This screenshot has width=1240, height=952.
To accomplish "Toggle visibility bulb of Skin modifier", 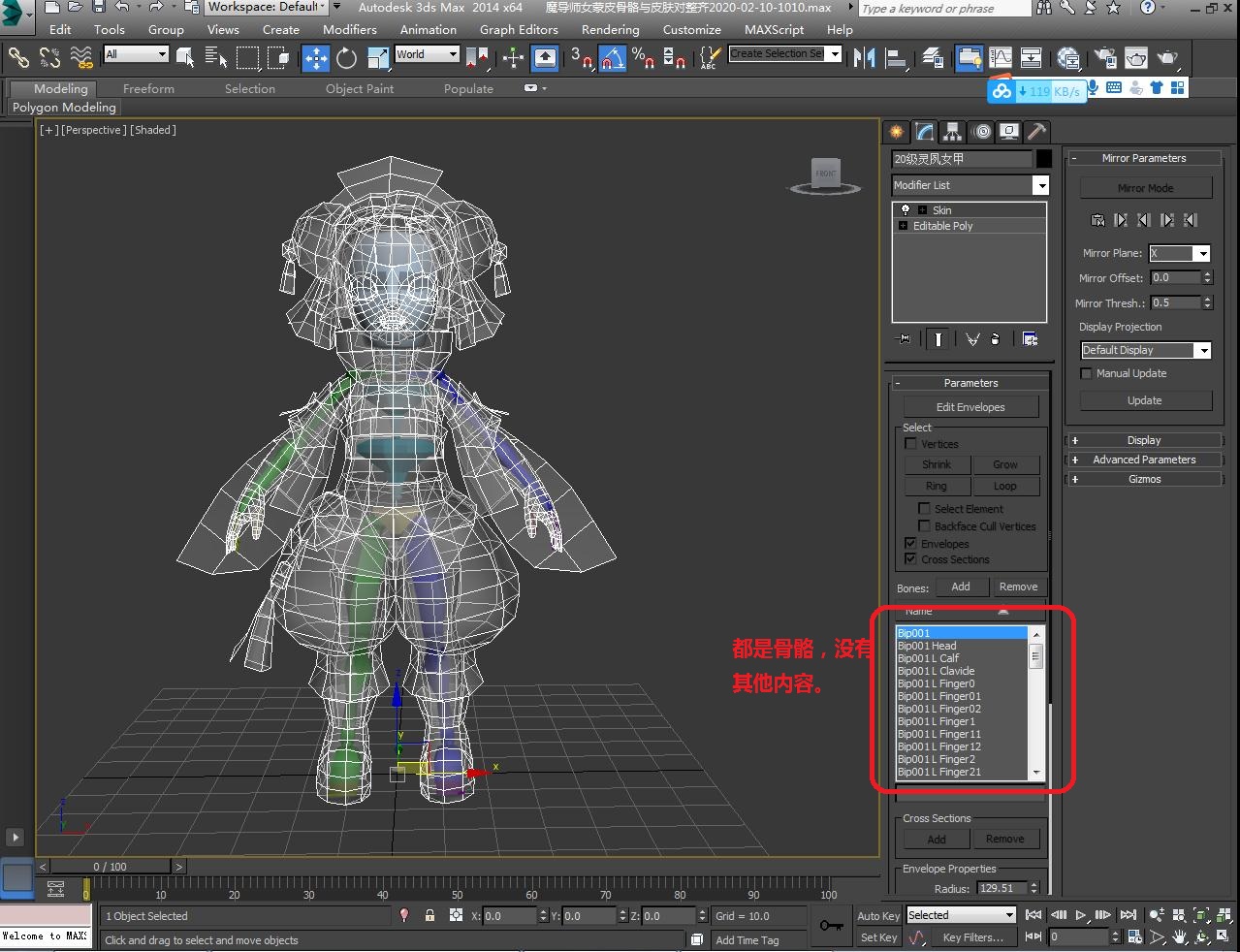I will pos(905,209).
